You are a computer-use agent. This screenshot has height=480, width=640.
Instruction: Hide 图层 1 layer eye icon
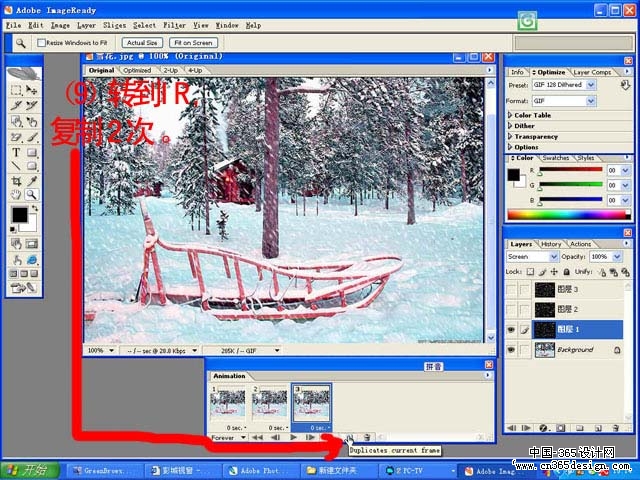(x=511, y=330)
